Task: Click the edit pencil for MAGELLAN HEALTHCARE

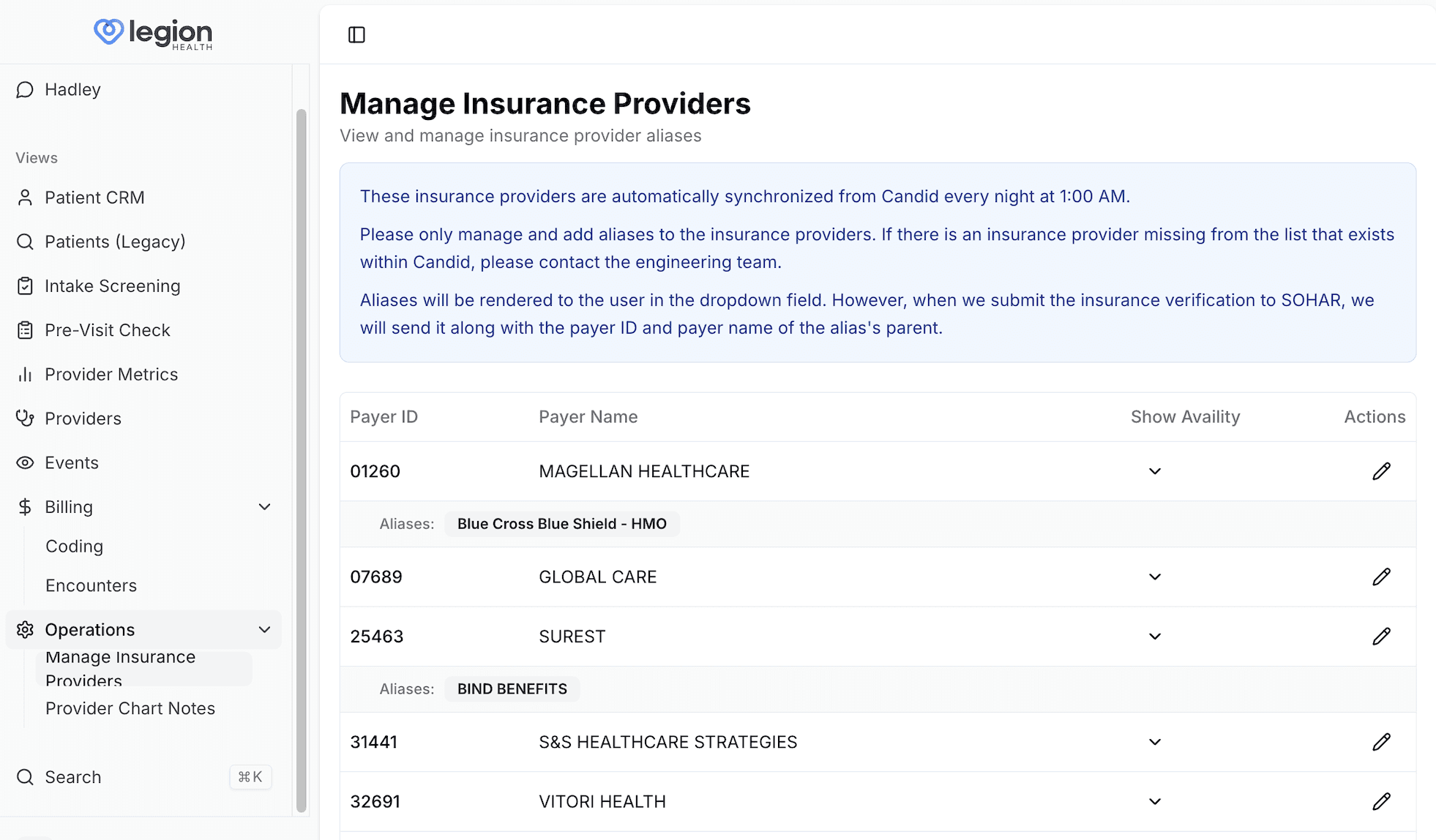Action: coord(1381,471)
